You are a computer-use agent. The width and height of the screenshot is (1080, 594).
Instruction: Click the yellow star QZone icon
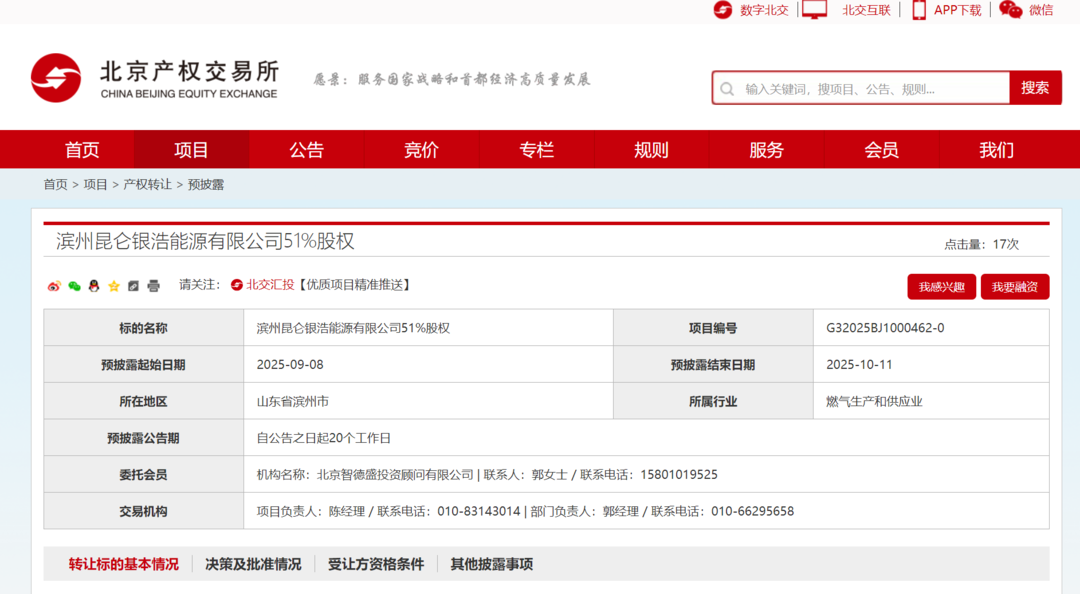(x=114, y=286)
